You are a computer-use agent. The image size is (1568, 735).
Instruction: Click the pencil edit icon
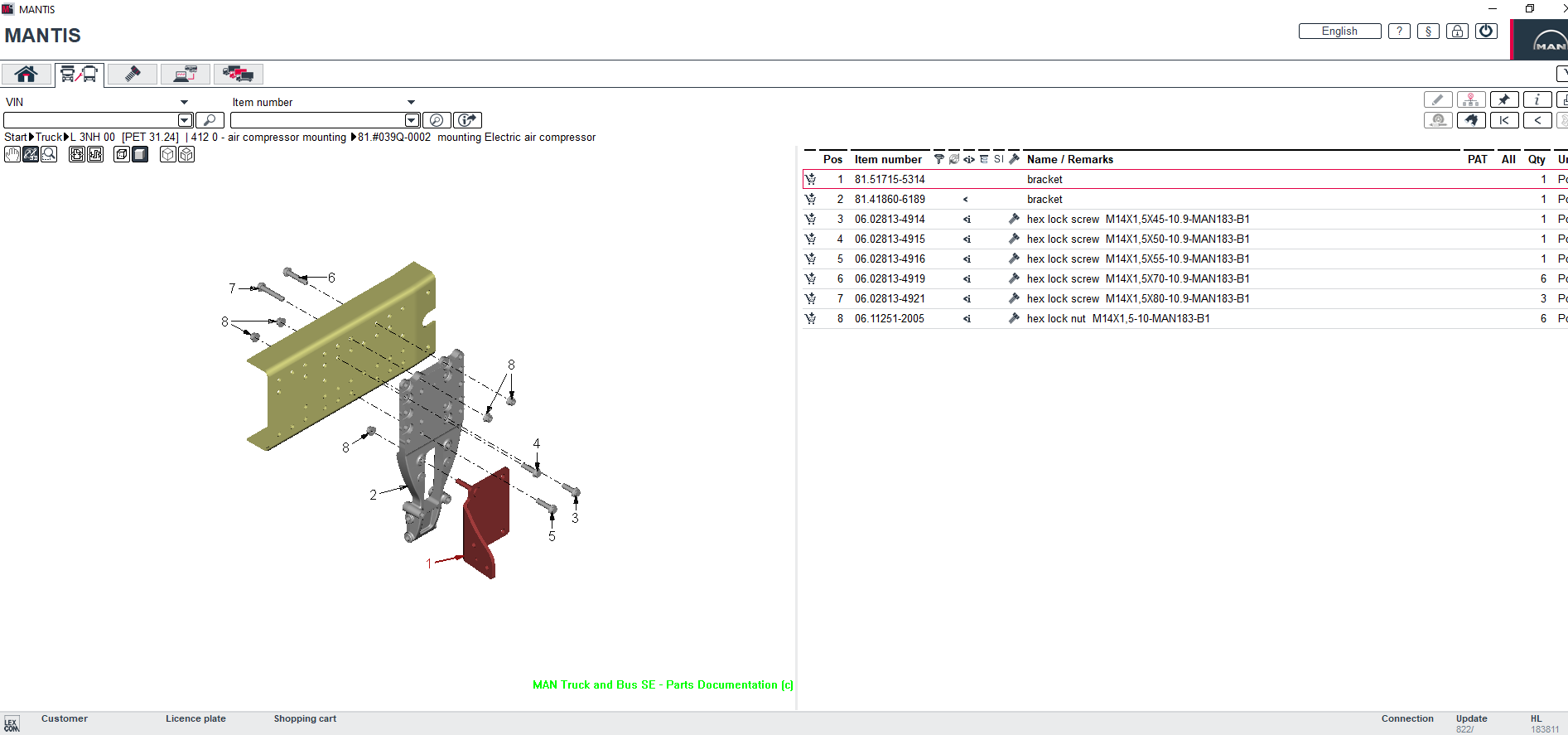pos(1438,100)
